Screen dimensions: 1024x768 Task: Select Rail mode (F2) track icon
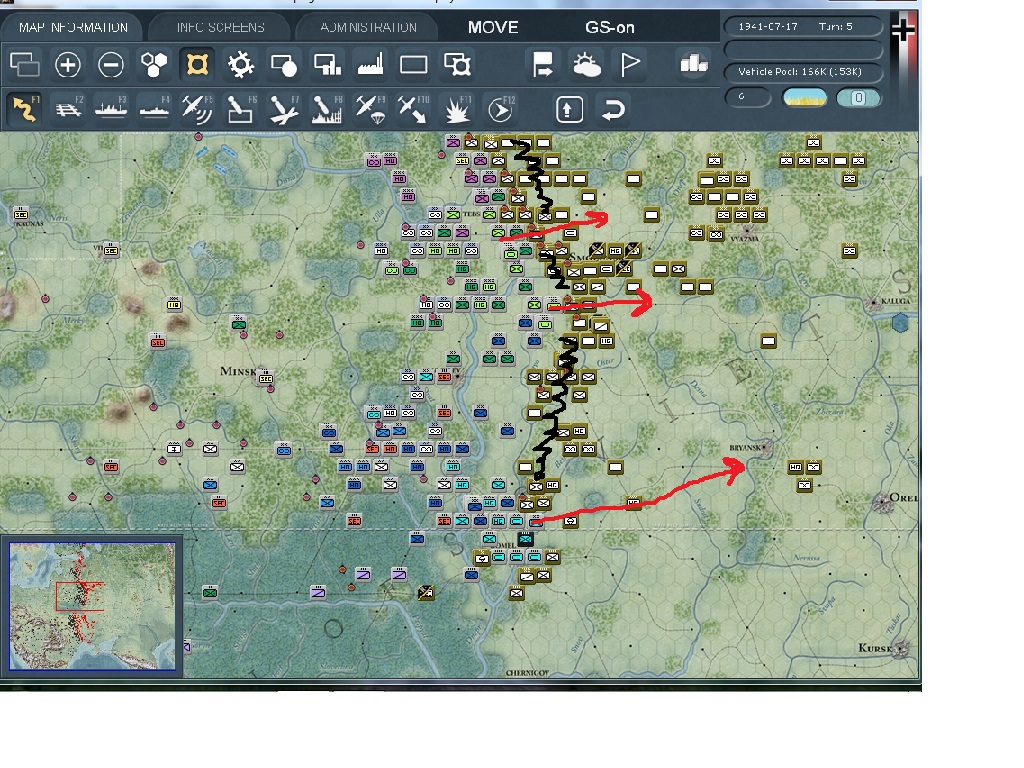(x=68, y=109)
